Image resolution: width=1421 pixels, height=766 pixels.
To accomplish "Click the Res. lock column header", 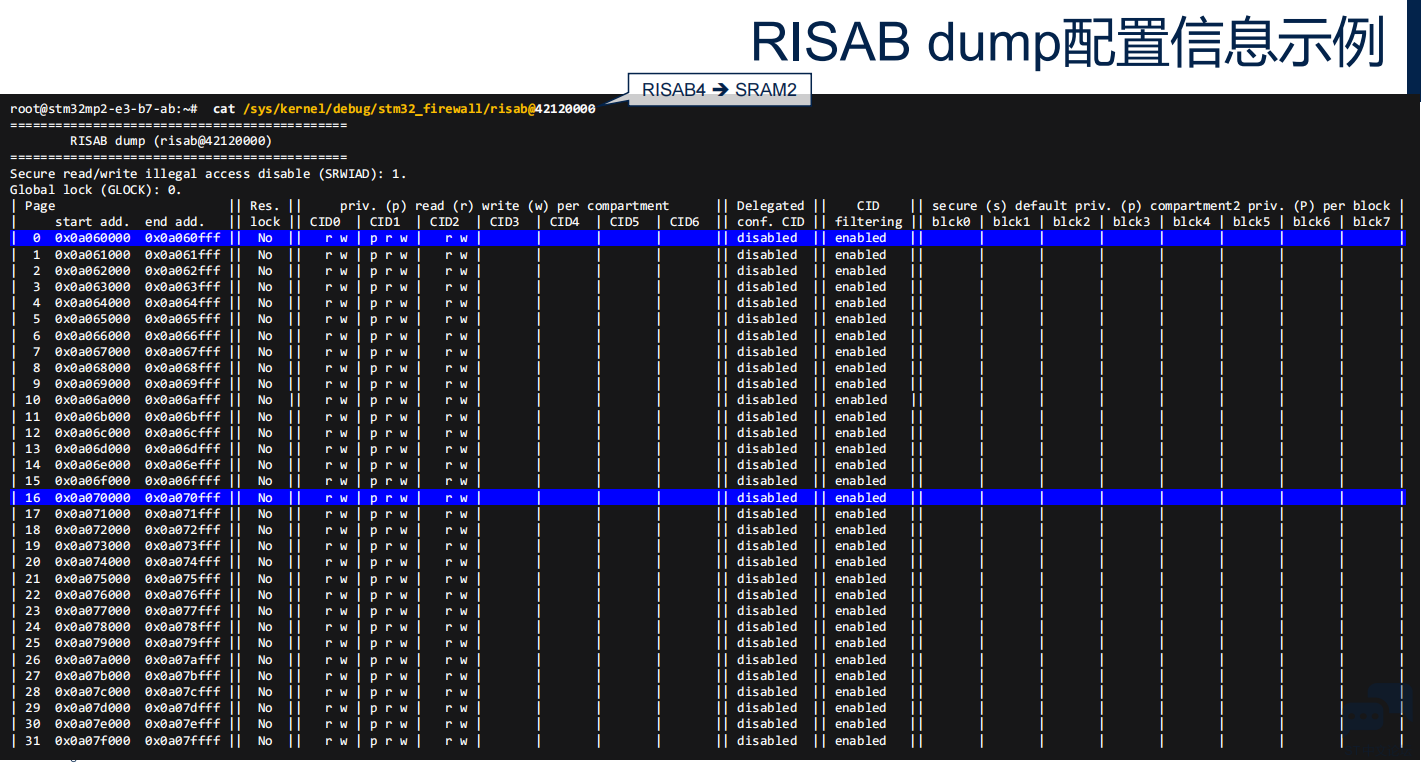I will (265, 214).
